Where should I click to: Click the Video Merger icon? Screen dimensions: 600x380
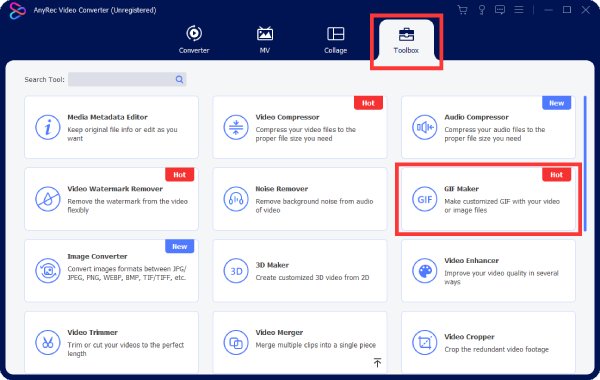(236, 342)
